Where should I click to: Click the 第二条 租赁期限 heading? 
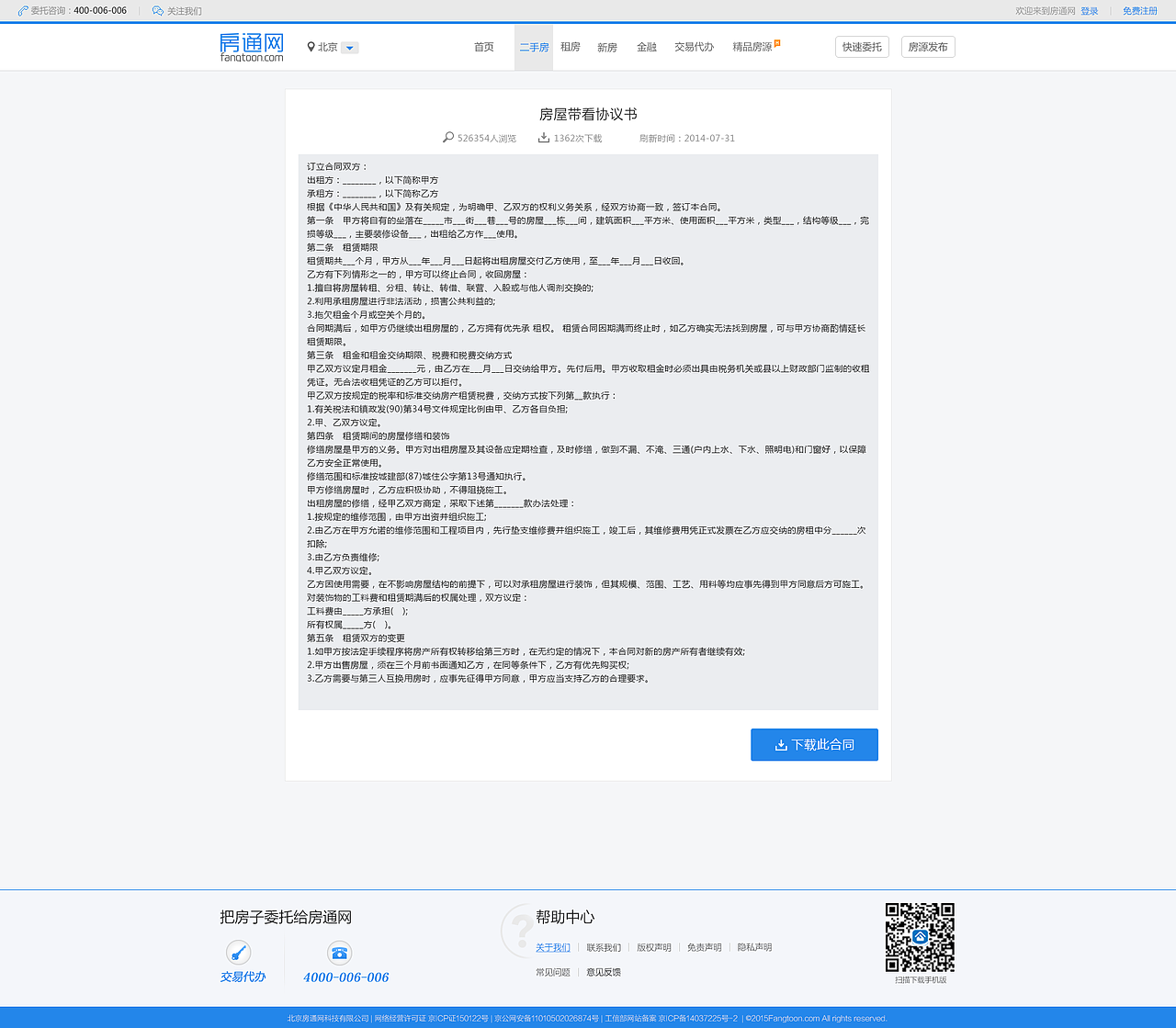tap(343, 247)
